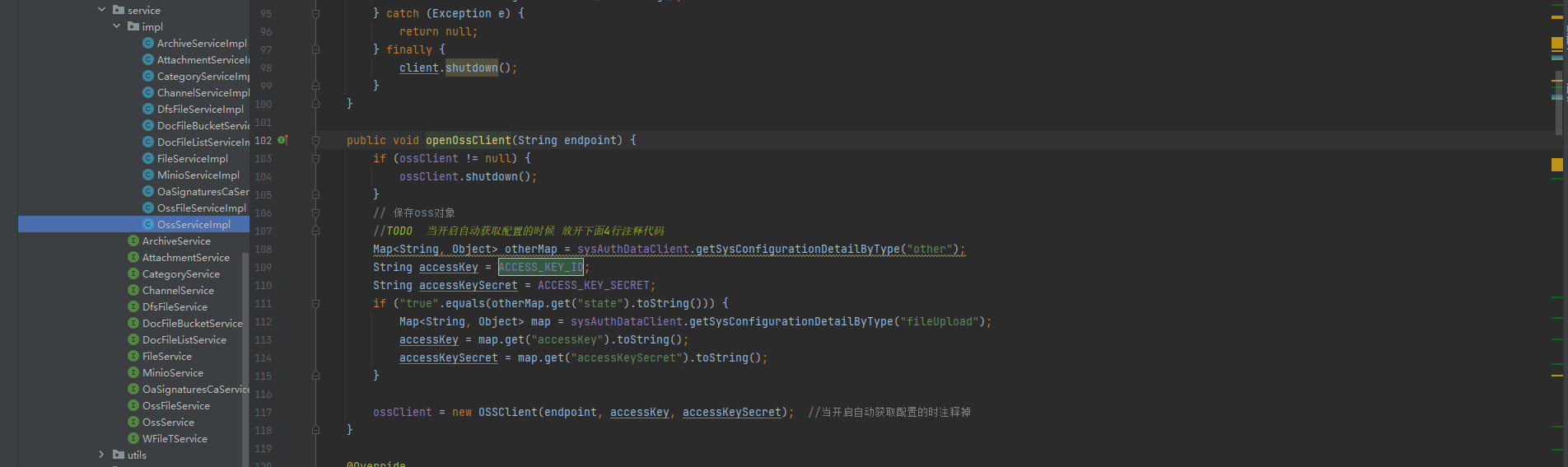
Task: Expand the utils folder
Action: point(101,455)
